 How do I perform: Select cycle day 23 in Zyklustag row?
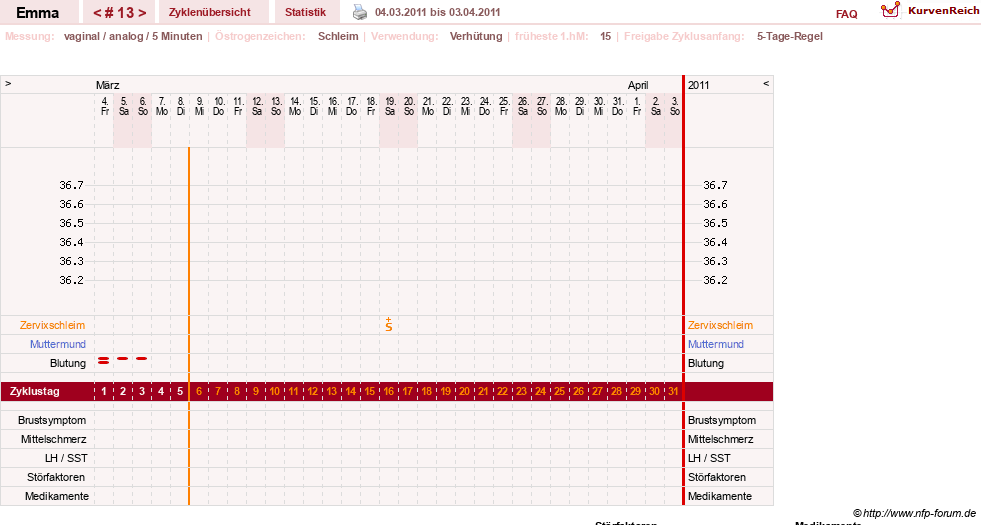coord(521,392)
